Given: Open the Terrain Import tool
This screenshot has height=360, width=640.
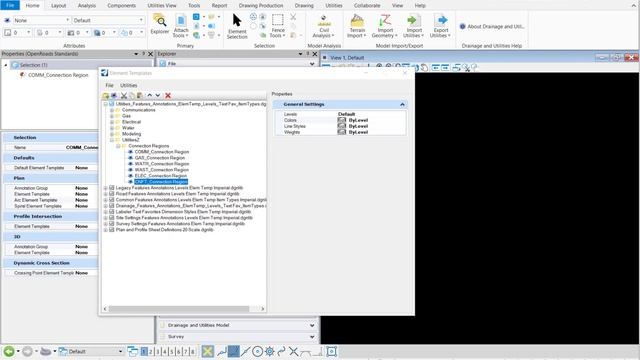Looking at the screenshot, I should click(357, 26).
